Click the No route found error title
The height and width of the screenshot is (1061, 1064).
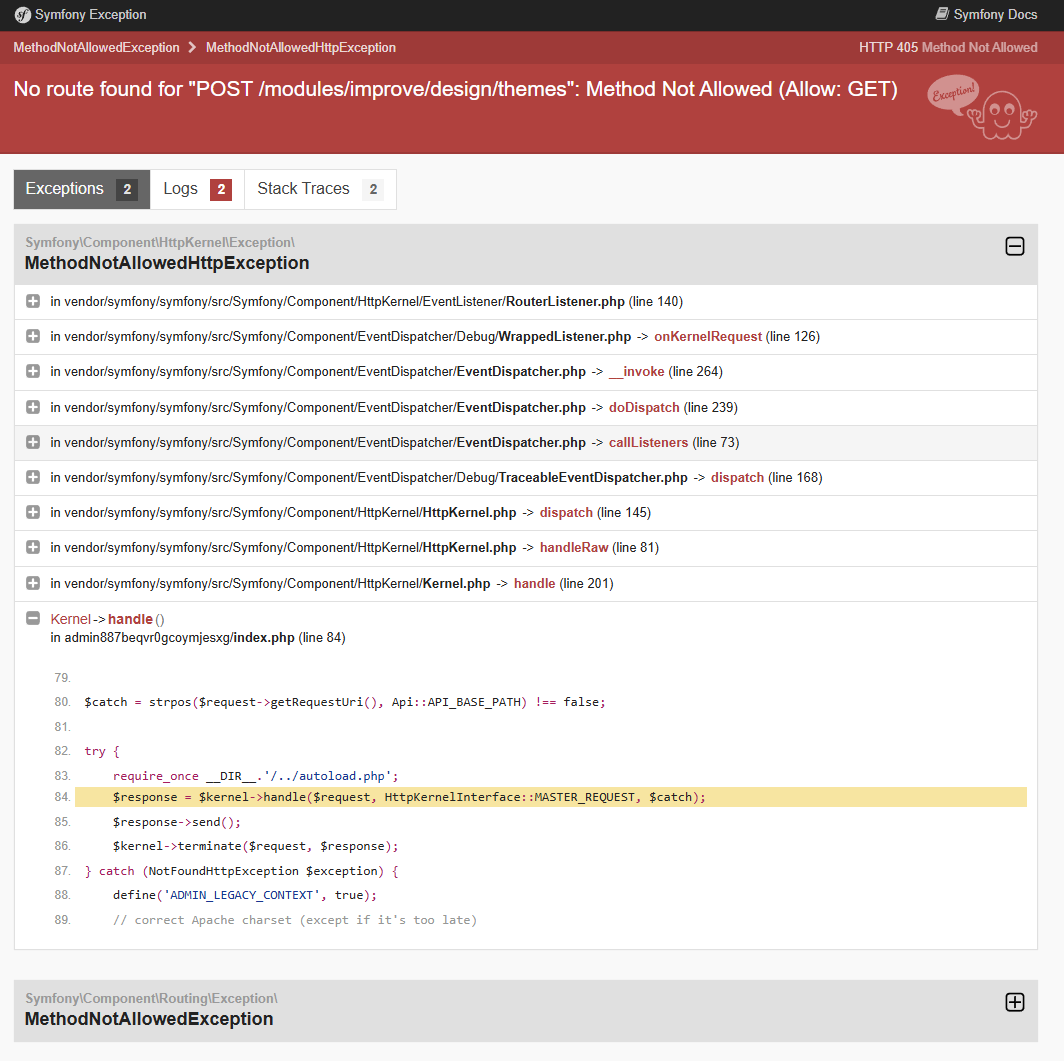455,89
